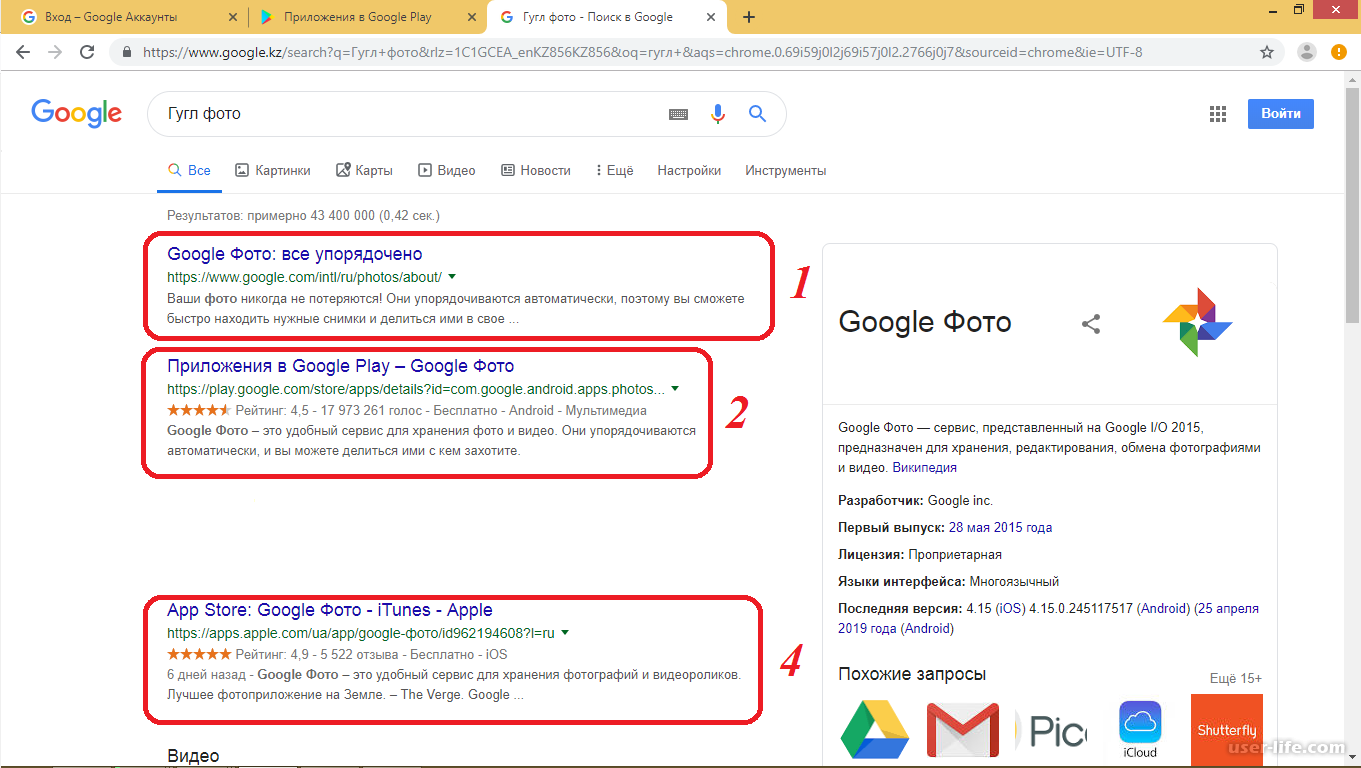The height and width of the screenshot is (768, 1361).
Task: Open the Google apps grid icon
Action: point(1217,114)
